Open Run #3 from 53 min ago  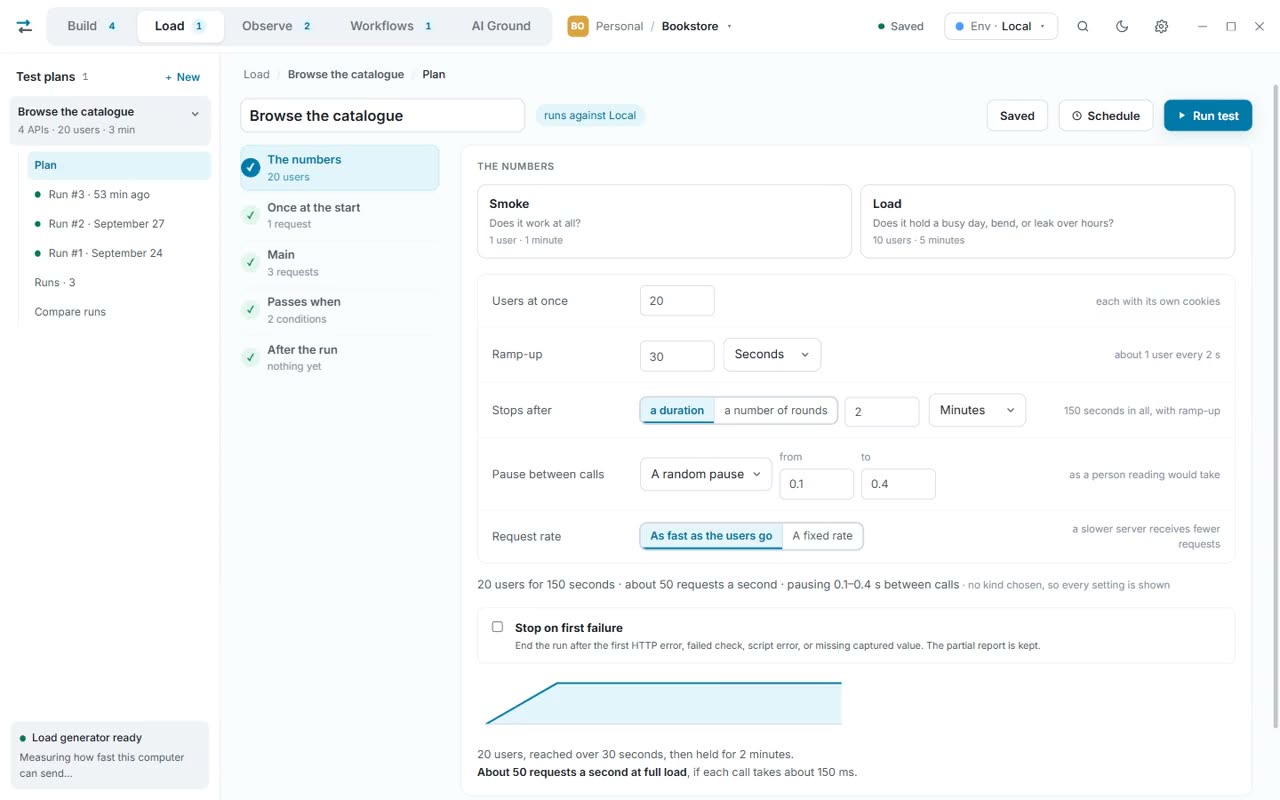pyautogui.click(x=119, y=195)
